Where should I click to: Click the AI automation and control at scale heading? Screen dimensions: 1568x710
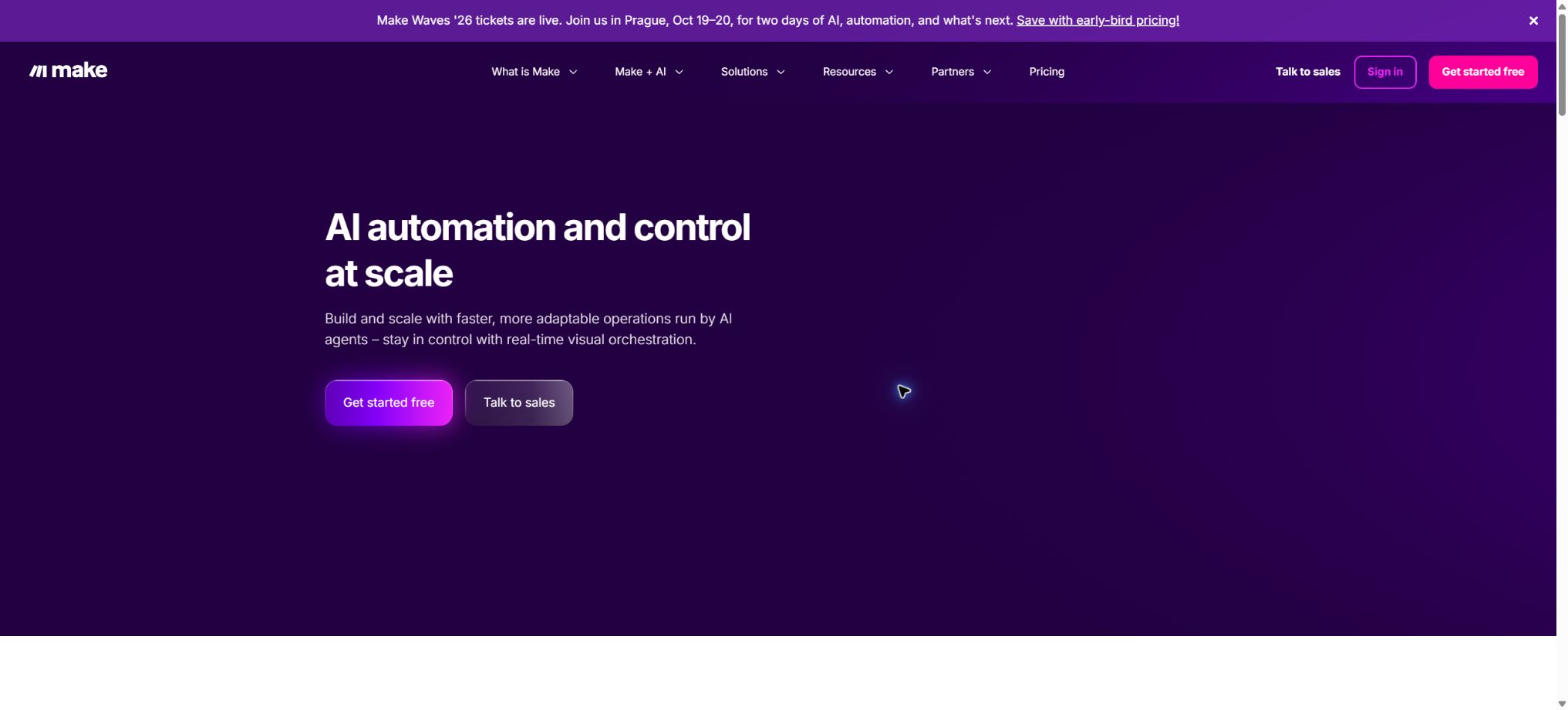tap(538, 250)
